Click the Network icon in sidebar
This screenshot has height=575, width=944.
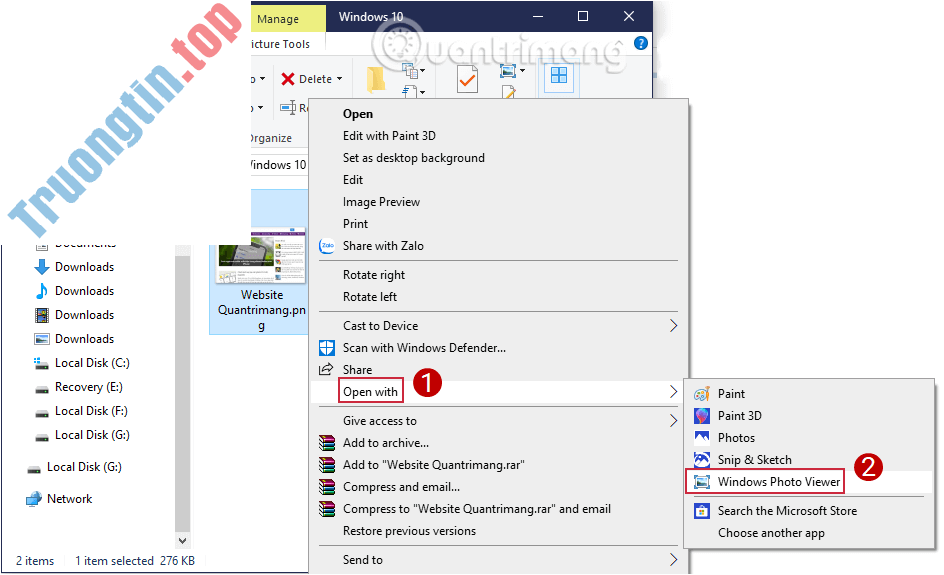(34, 499)
